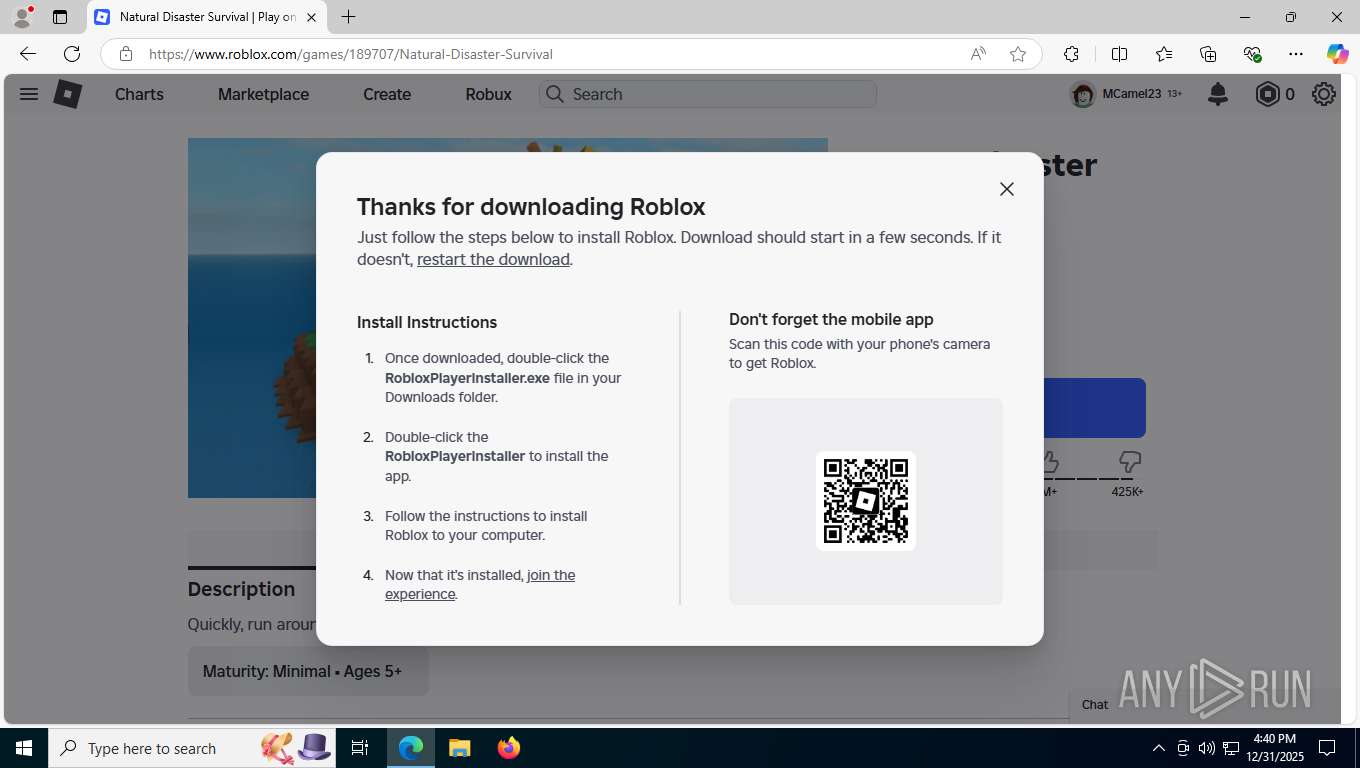Open the Roblox hamburger navigation menu
Image resolution: width=1360 pixels, height=768 pixels.
pyautogui.click(x=29, y=94)
